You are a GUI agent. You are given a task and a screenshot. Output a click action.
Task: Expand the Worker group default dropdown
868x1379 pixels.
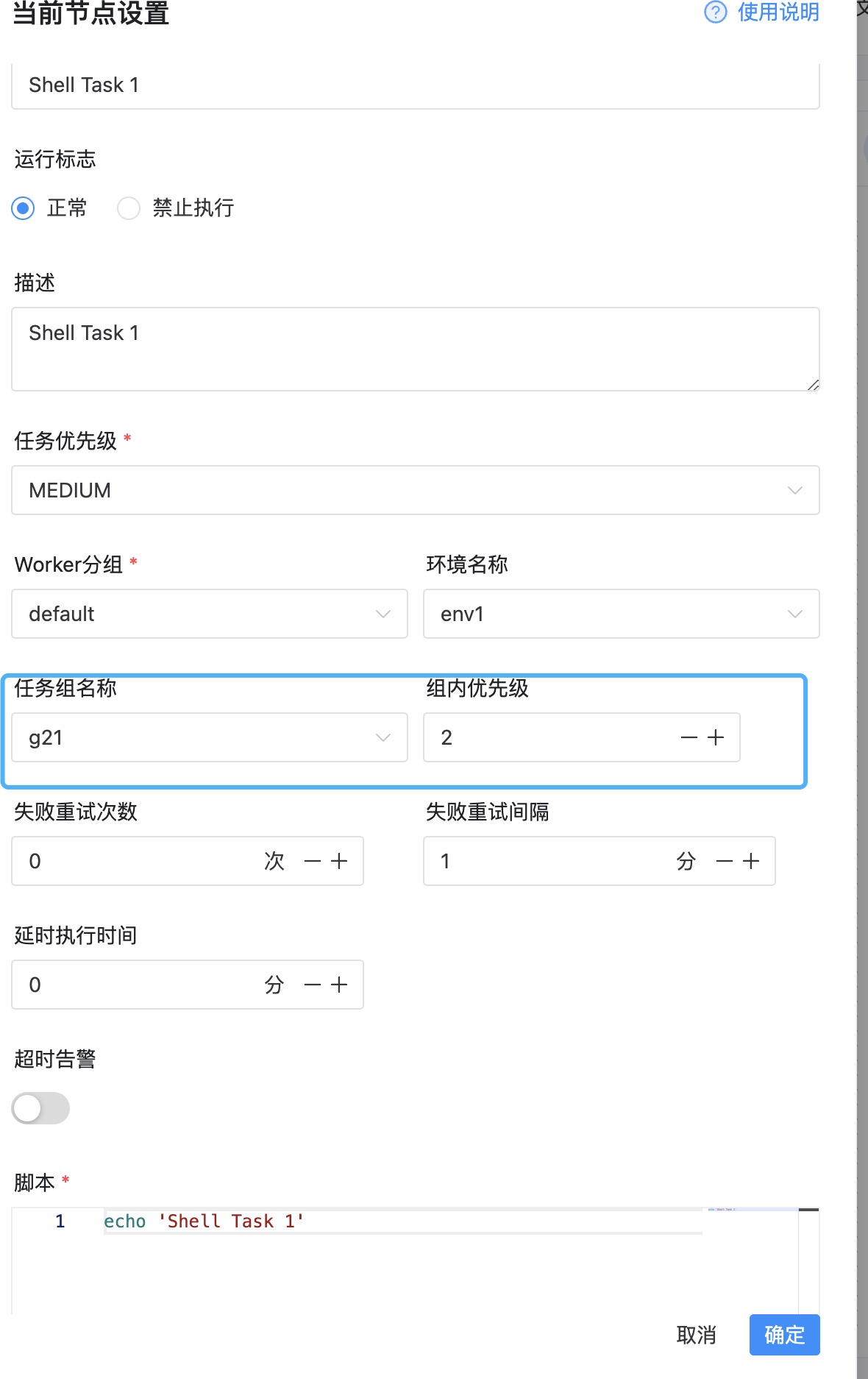point(210,614)
